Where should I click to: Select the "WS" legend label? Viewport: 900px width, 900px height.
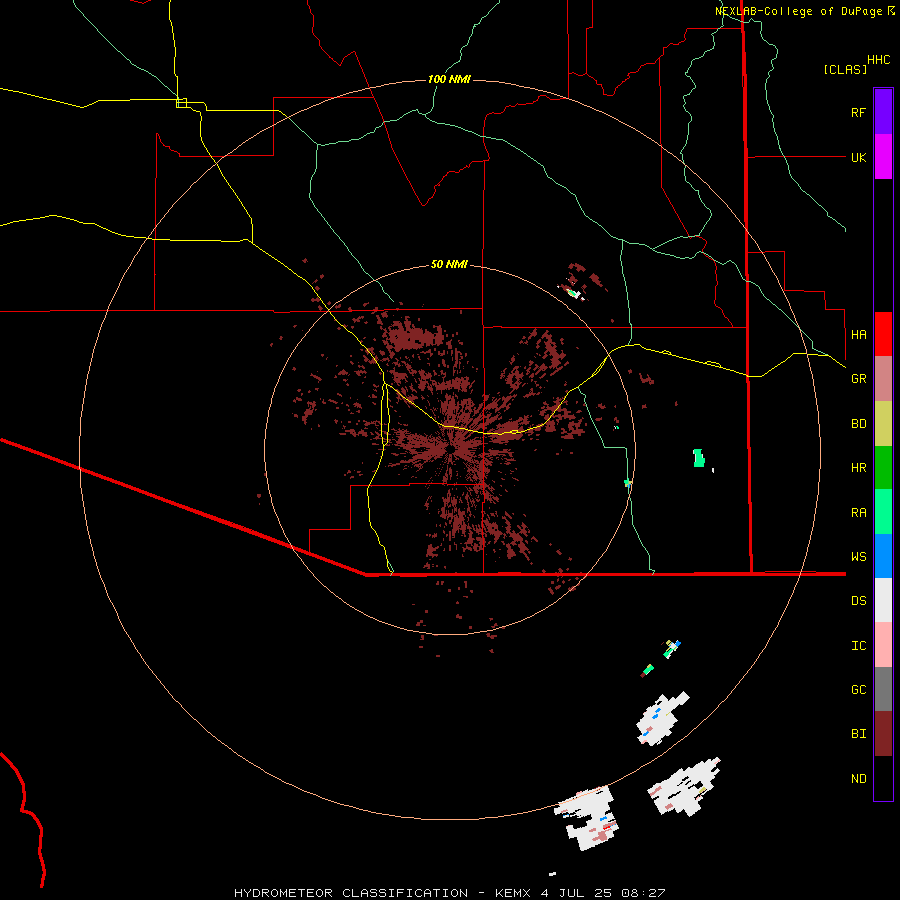pyautogui.click(x=858, y=557)
